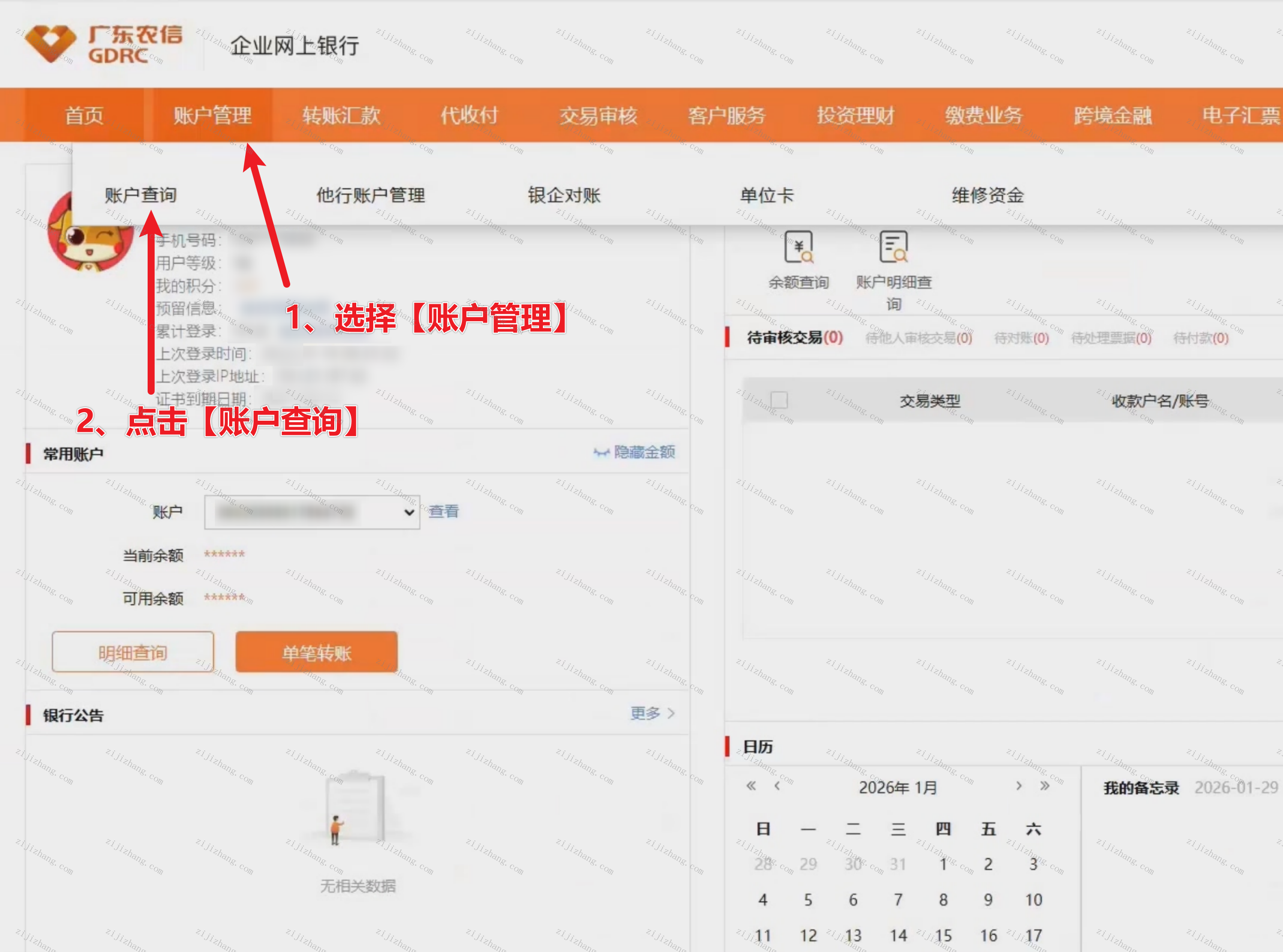Viewport: 1283px width, 952px height.
Task: Click the mascot avatar picture
Action: 90,245
